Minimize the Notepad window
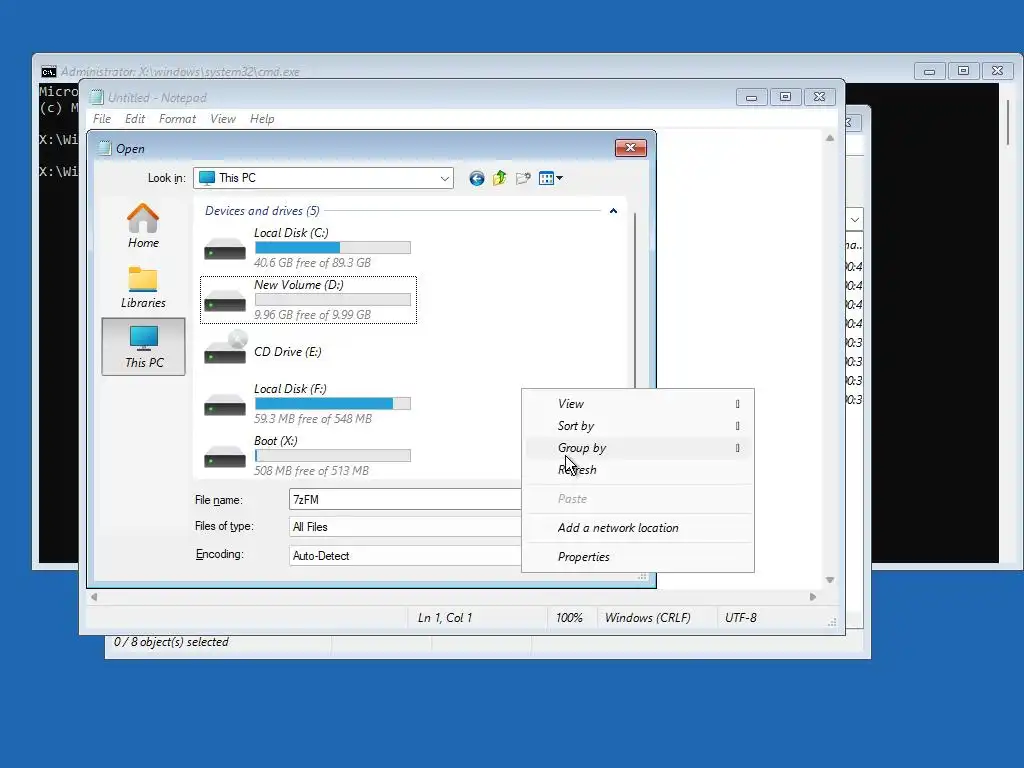Viewport: 1024px width, 768px height. coord(751,97)
